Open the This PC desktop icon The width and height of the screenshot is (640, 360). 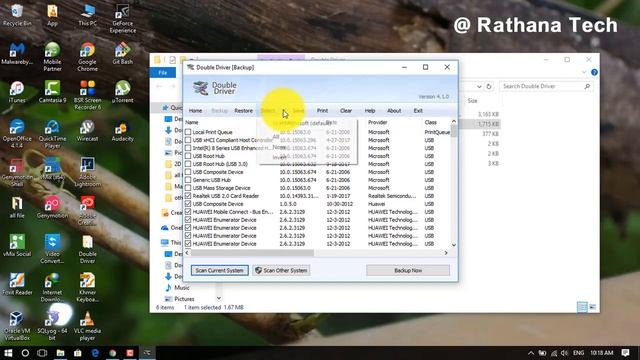(87, 15)
